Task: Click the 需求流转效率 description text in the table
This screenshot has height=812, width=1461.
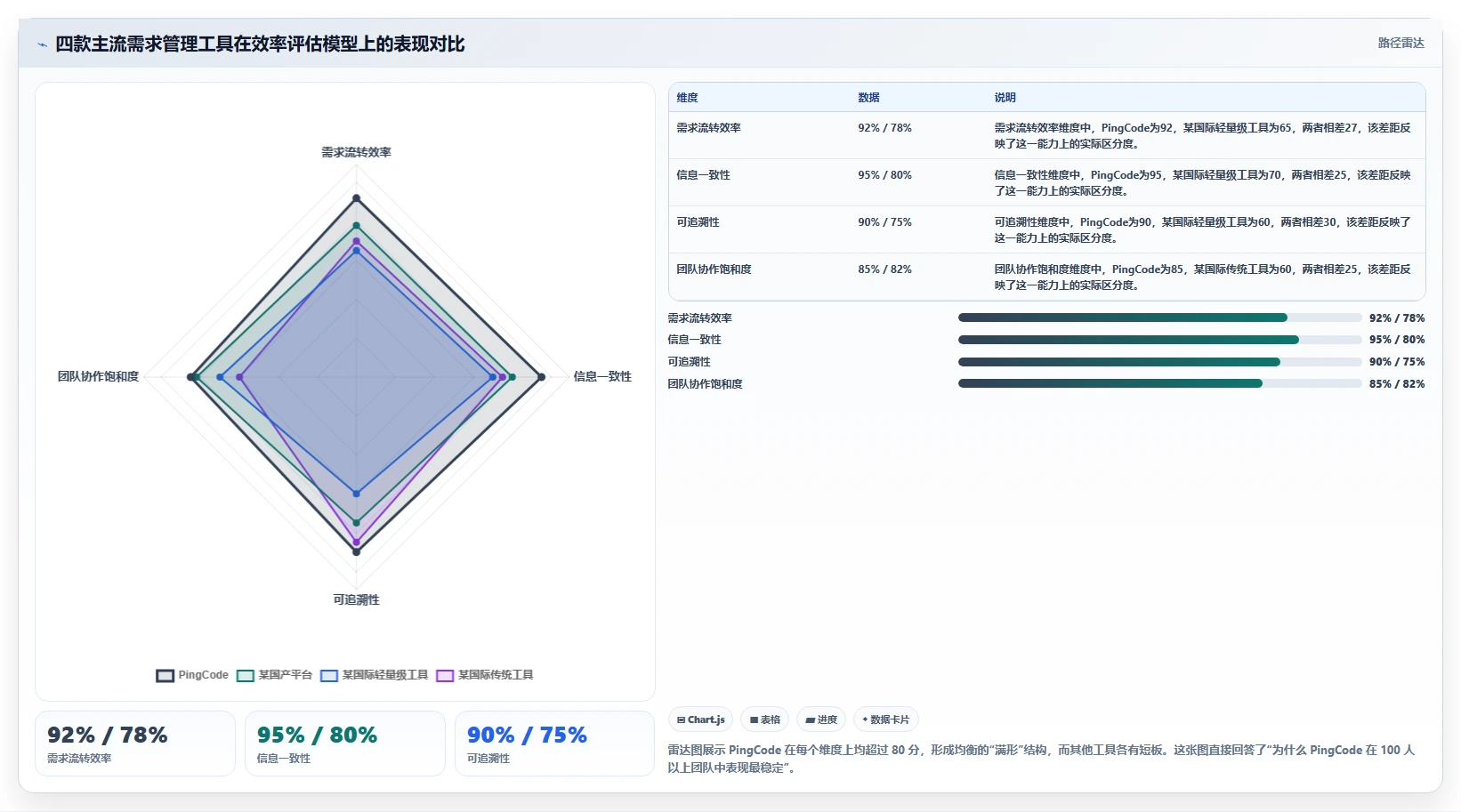Action: click(1202, 136)
